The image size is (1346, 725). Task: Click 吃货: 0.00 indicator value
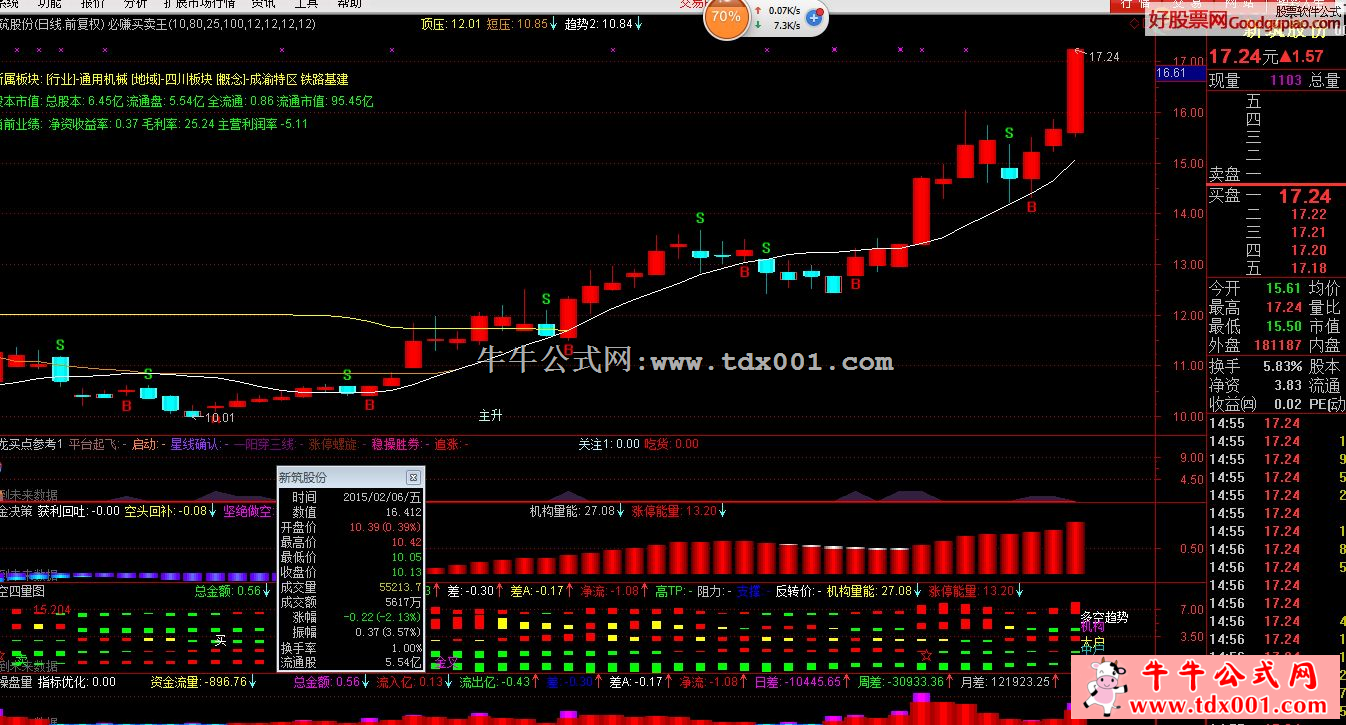point(672,444)
